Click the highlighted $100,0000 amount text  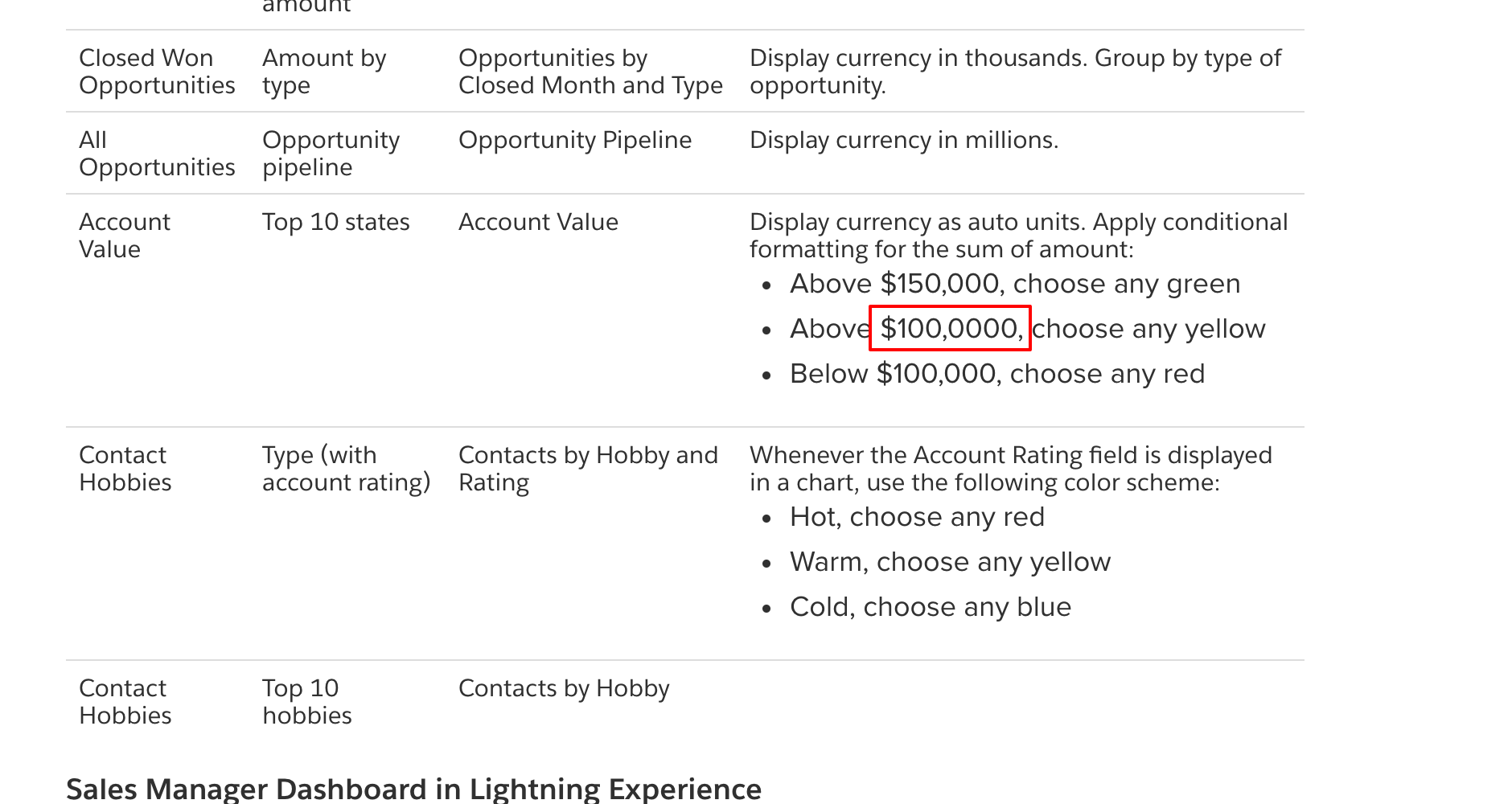click(950, 329)
